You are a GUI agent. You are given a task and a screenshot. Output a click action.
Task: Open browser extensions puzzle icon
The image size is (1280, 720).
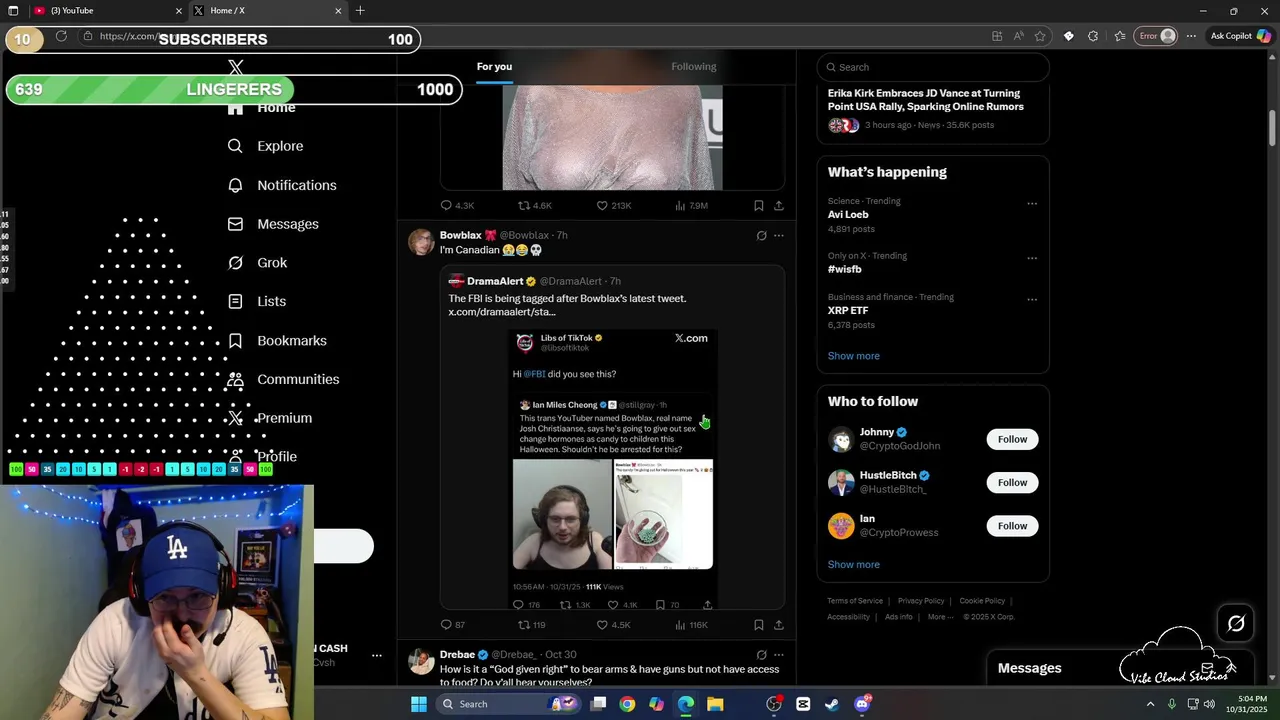[1092, 36]
